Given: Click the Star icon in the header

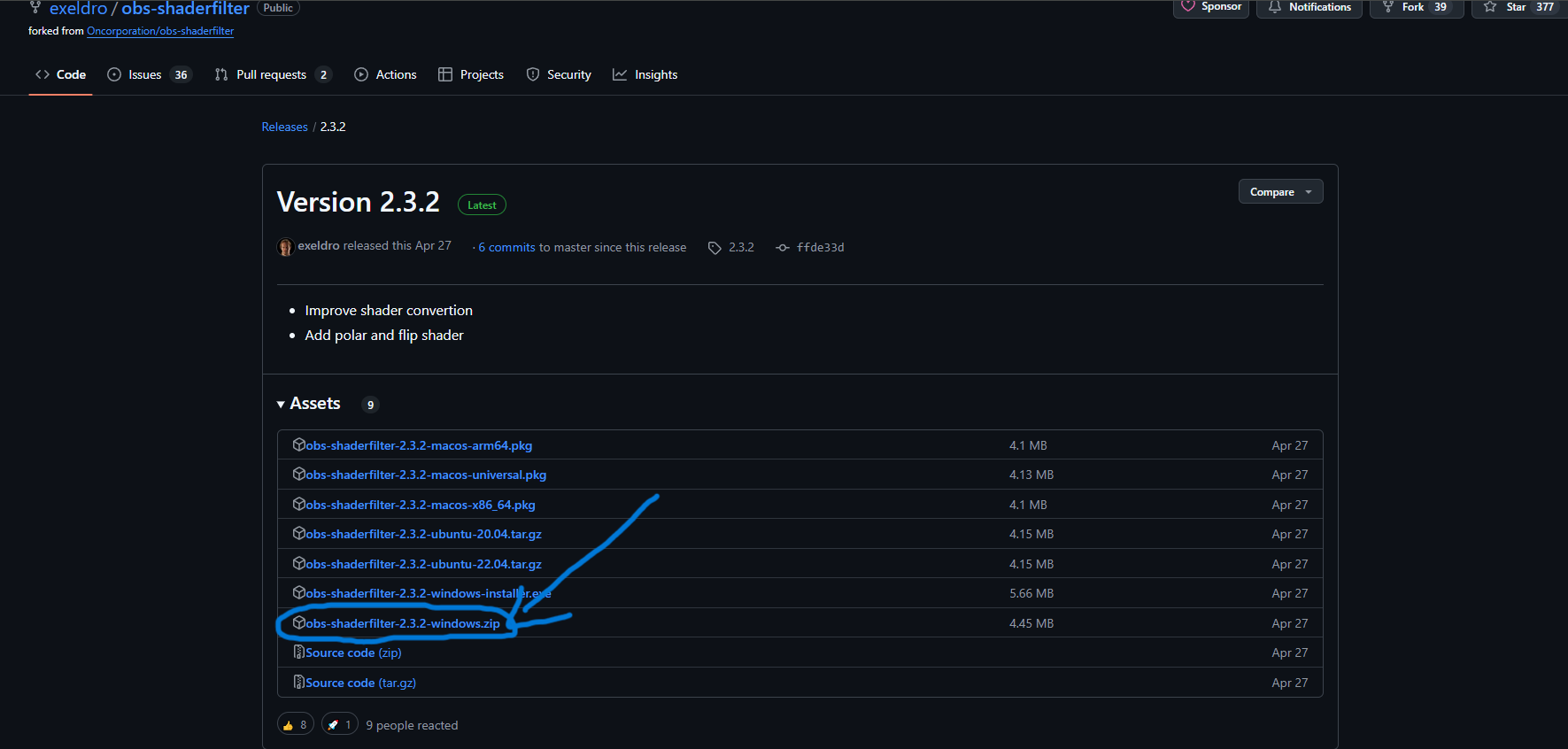Looking at the screenshot, I should [1490, 7].
